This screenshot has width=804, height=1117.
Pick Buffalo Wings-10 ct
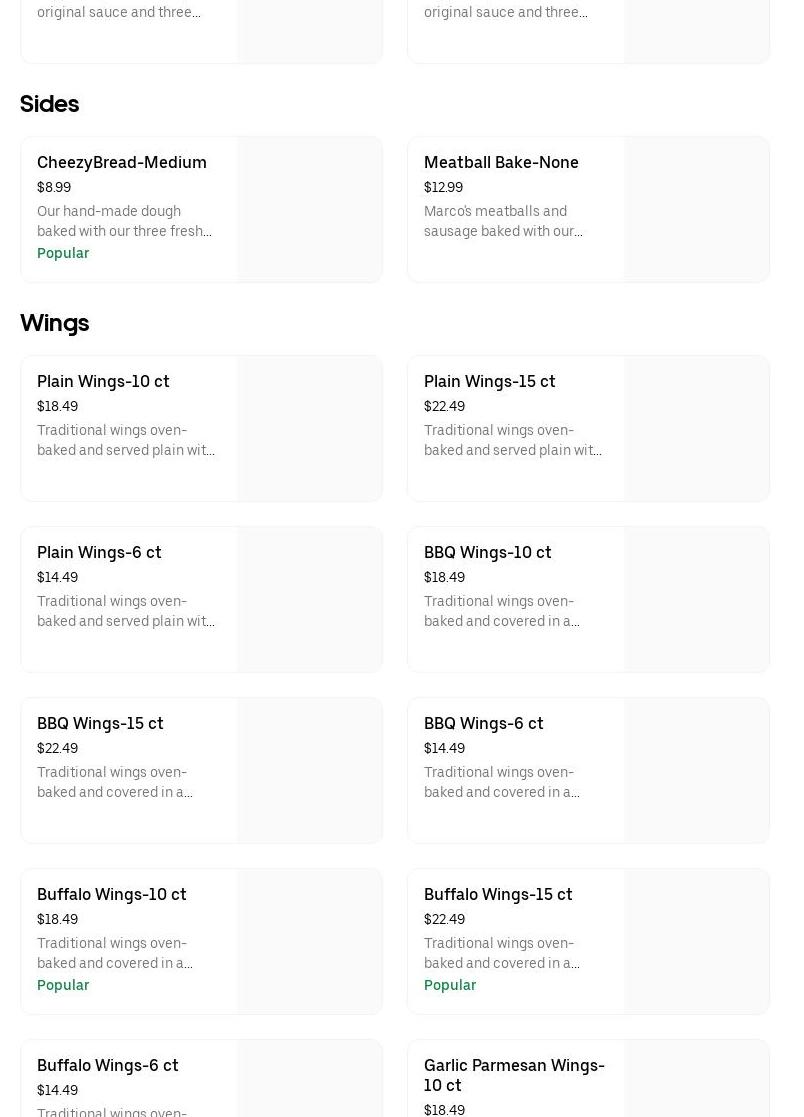pos(111,895)
